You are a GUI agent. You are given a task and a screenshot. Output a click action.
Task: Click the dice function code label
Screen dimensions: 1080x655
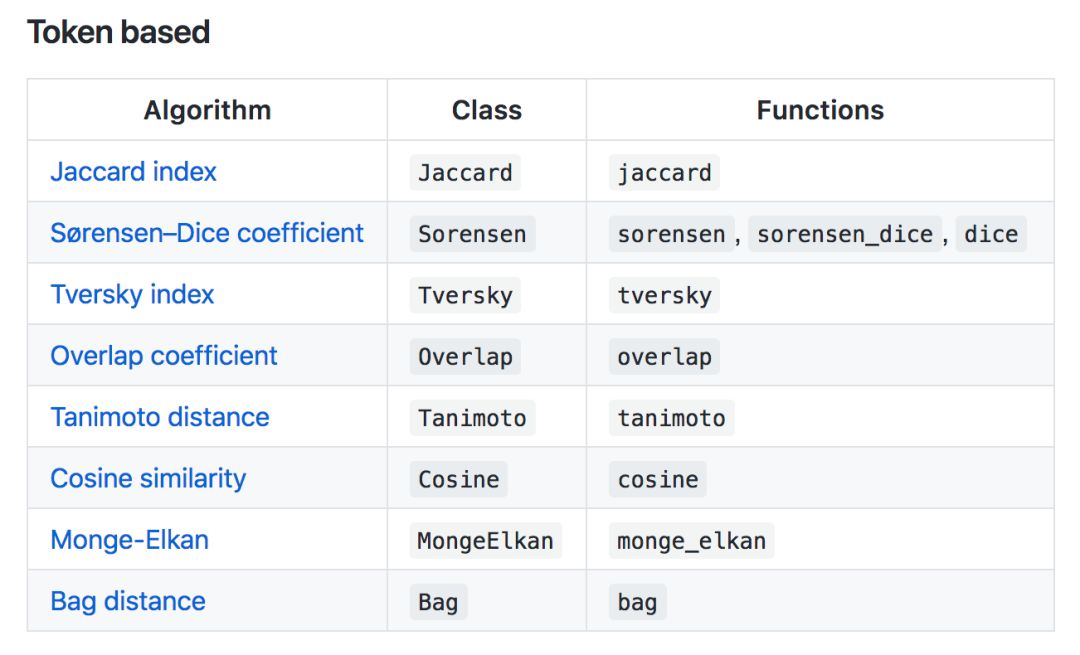(x=991, y=234)
